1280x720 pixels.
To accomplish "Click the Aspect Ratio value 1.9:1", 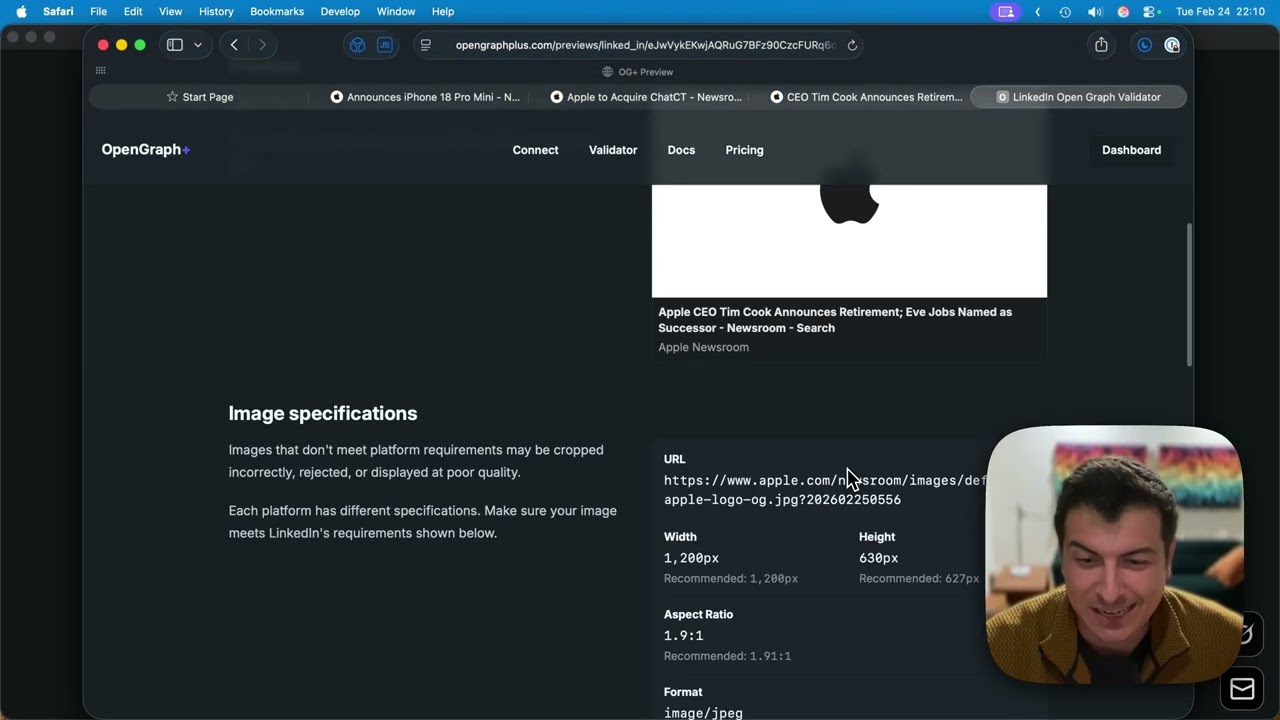I will pos(683,636).
